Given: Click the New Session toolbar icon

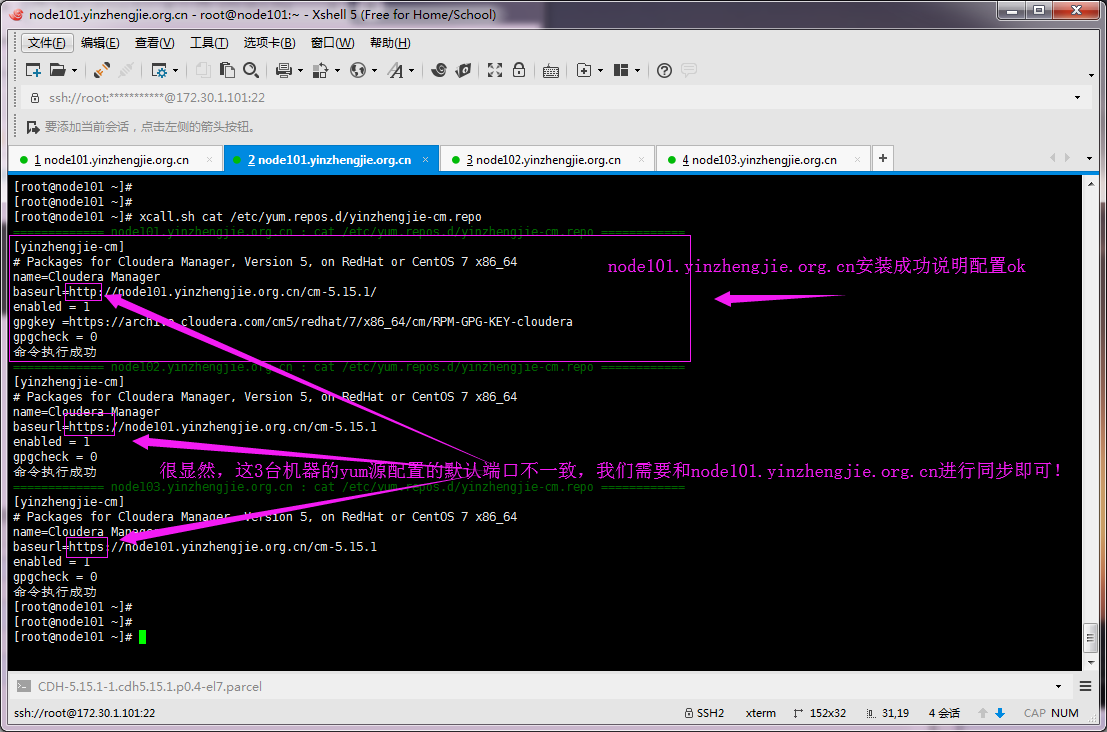Looking at the screenshot, I should point(33,70).
